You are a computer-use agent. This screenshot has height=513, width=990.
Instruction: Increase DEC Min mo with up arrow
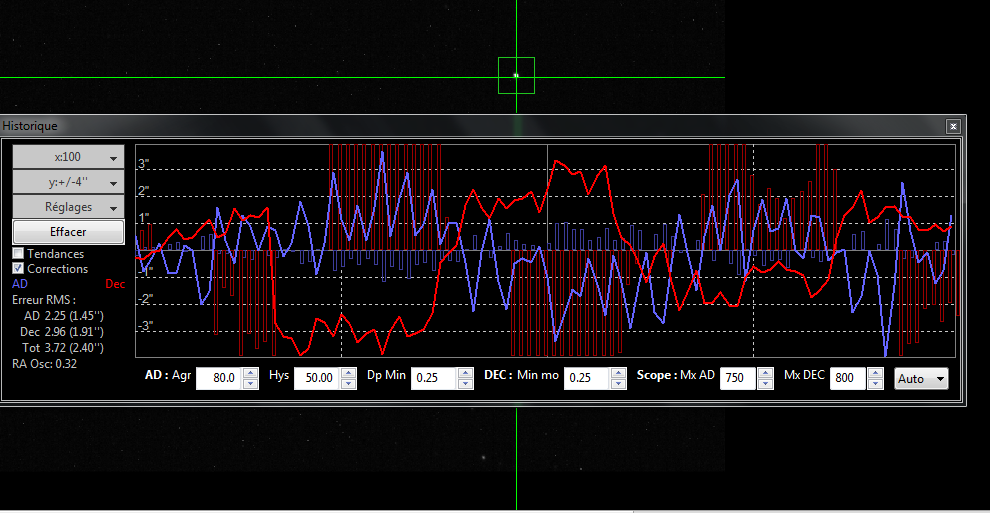pyautogui.click(x=619, y=373)
